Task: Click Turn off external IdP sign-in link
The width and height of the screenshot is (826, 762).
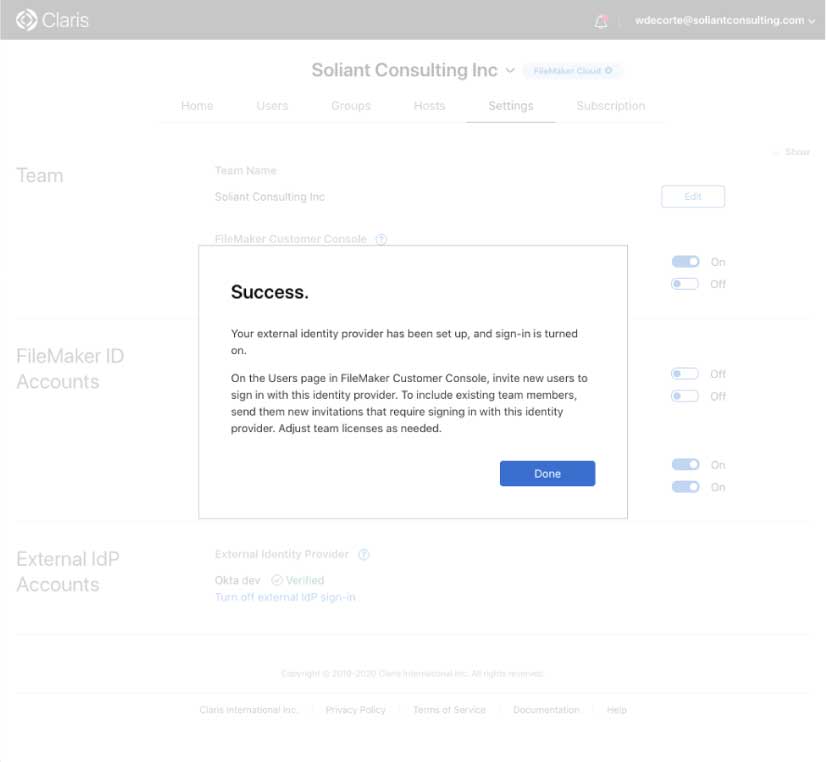Action: pos(285,597)
